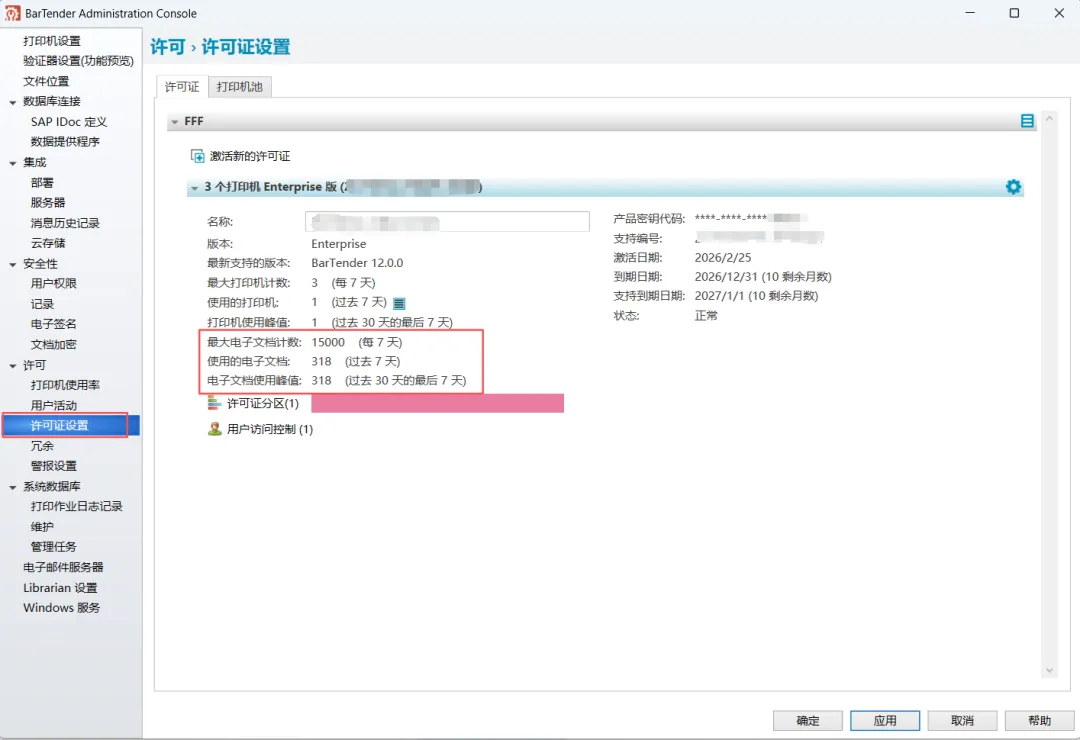
Task: Switch to the 打印机池 tab
Action: coord(240,87)
